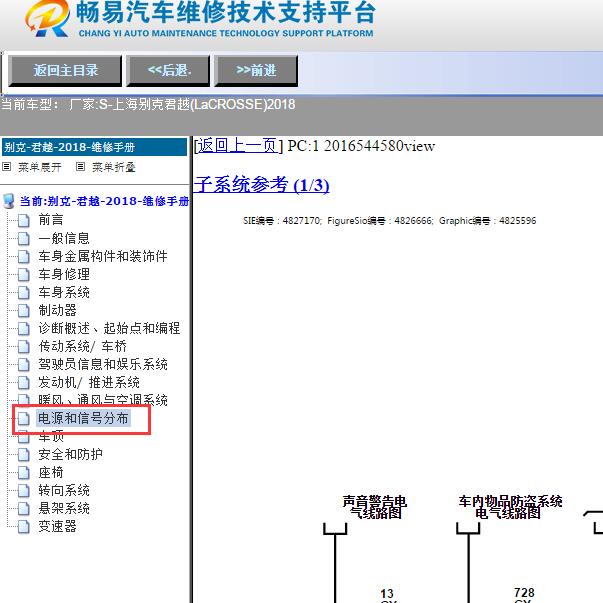Click the page icon next to 转向系统
Screen dimensions: 603x603
(23, 491)
